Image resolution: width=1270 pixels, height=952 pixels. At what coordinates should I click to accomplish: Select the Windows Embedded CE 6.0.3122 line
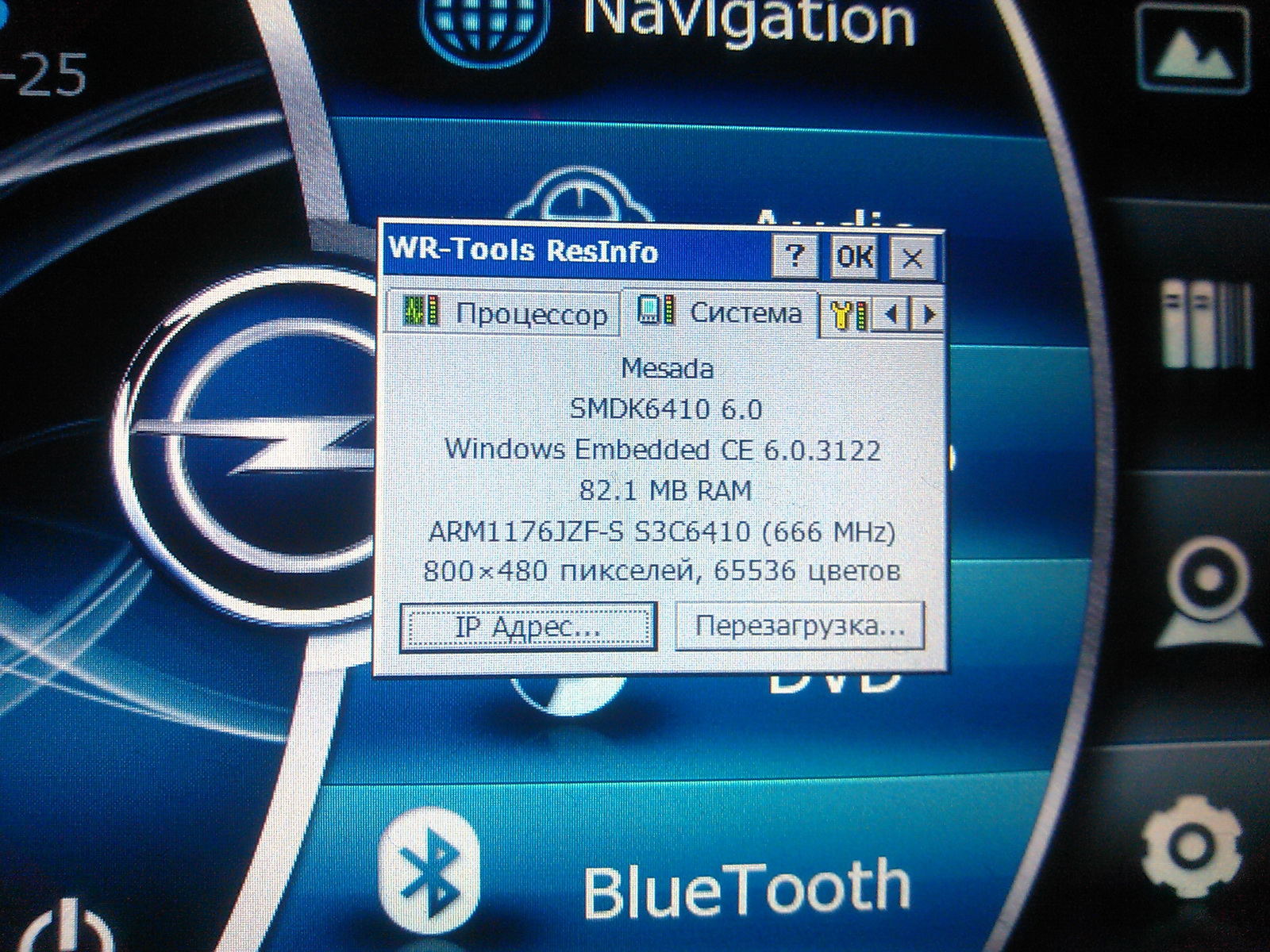[663, 449]
